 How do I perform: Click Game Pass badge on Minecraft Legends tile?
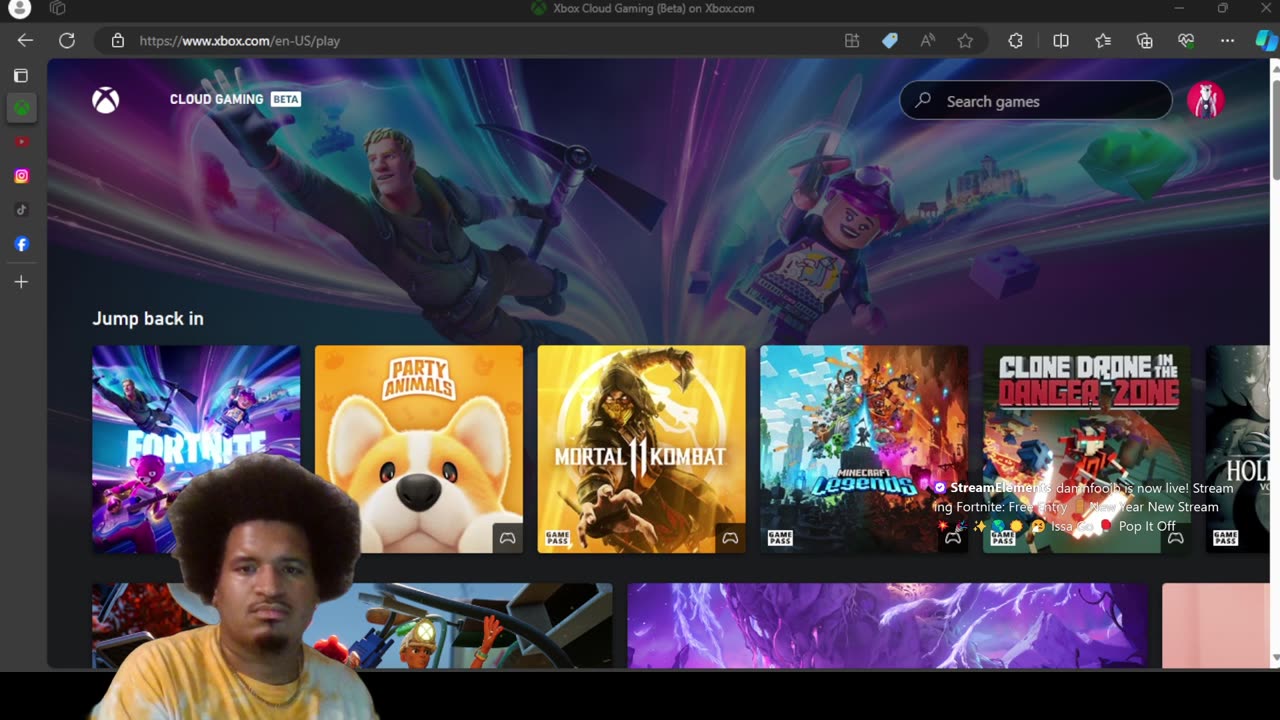coord(780,538)
